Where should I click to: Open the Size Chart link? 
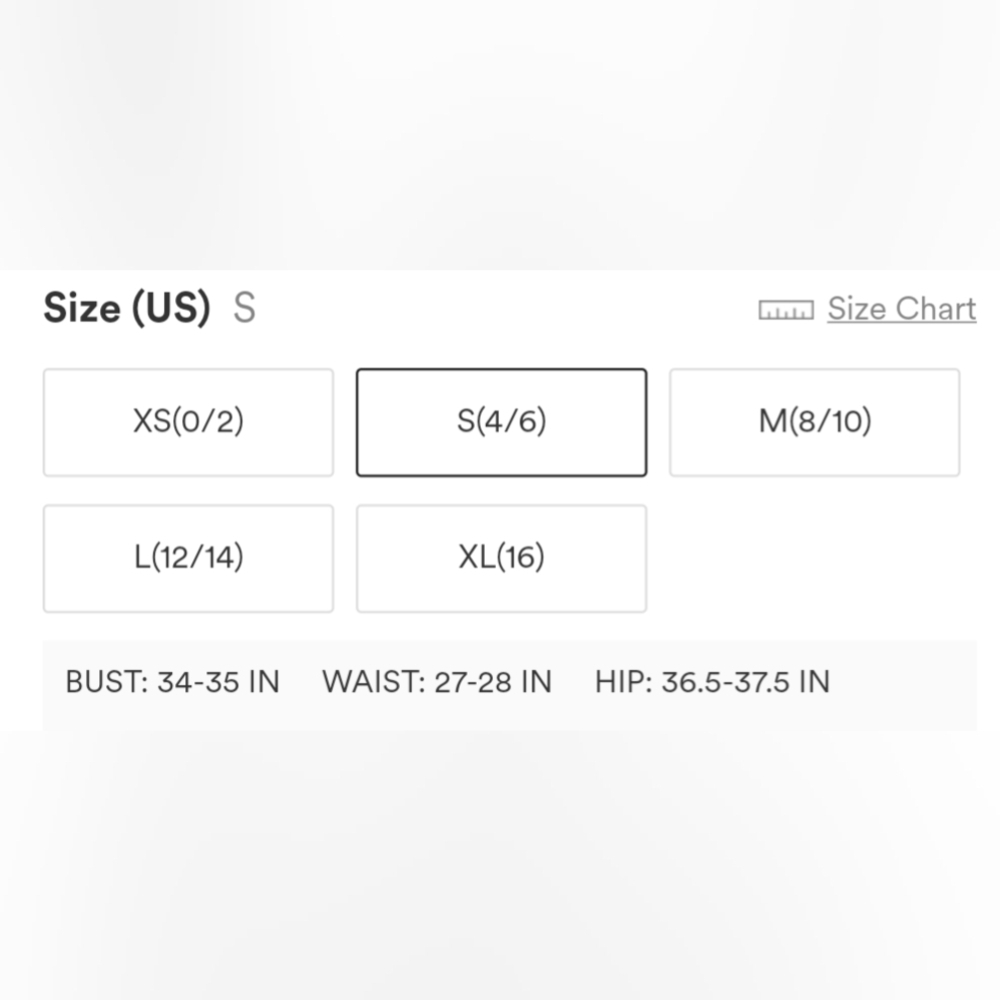(902, 309)
